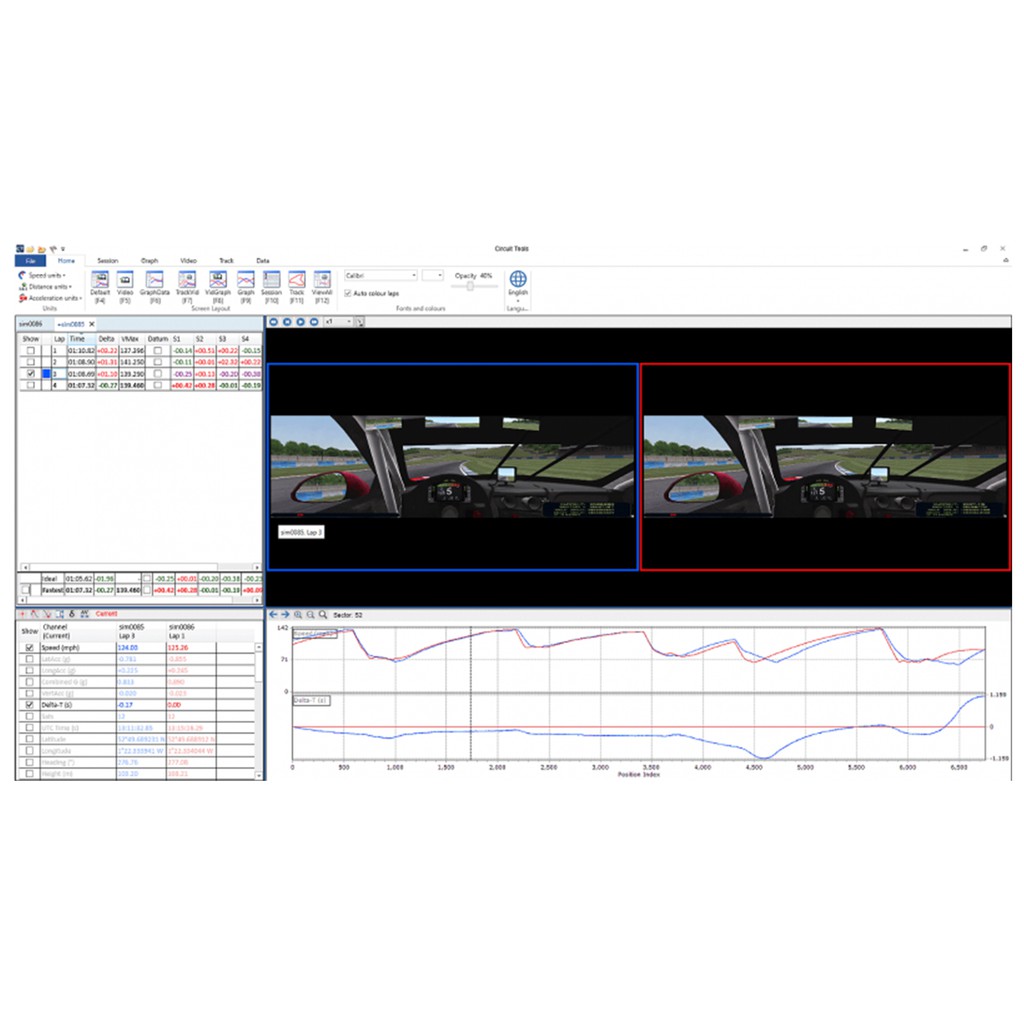Viewport: 1024px width, 1024px height.
Task: Switch to the Video (F5) layout
Action: [x=125, y=287]
